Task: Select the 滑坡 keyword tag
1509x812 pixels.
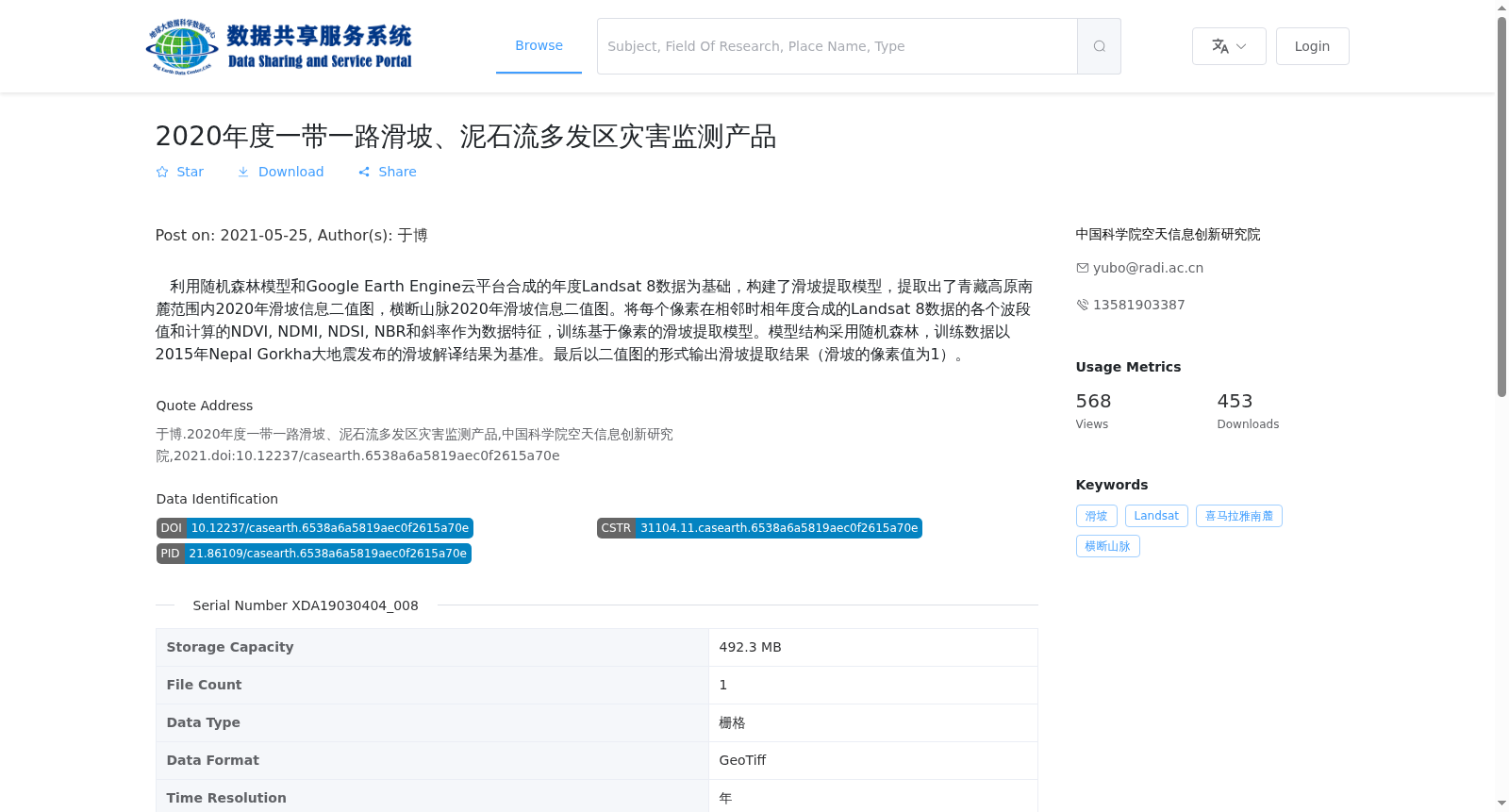Action: point(1096,516)
